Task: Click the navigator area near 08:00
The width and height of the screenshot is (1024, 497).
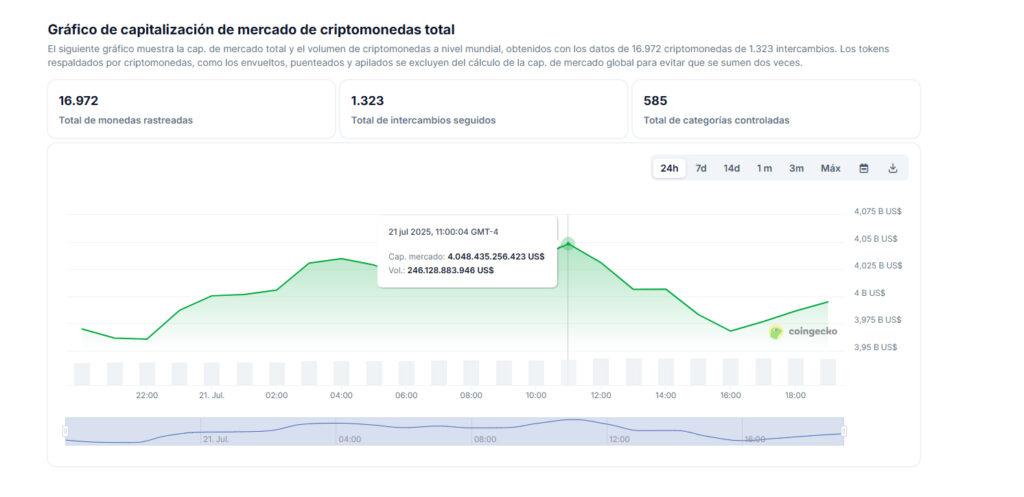Action: click(x=484, y=432)
